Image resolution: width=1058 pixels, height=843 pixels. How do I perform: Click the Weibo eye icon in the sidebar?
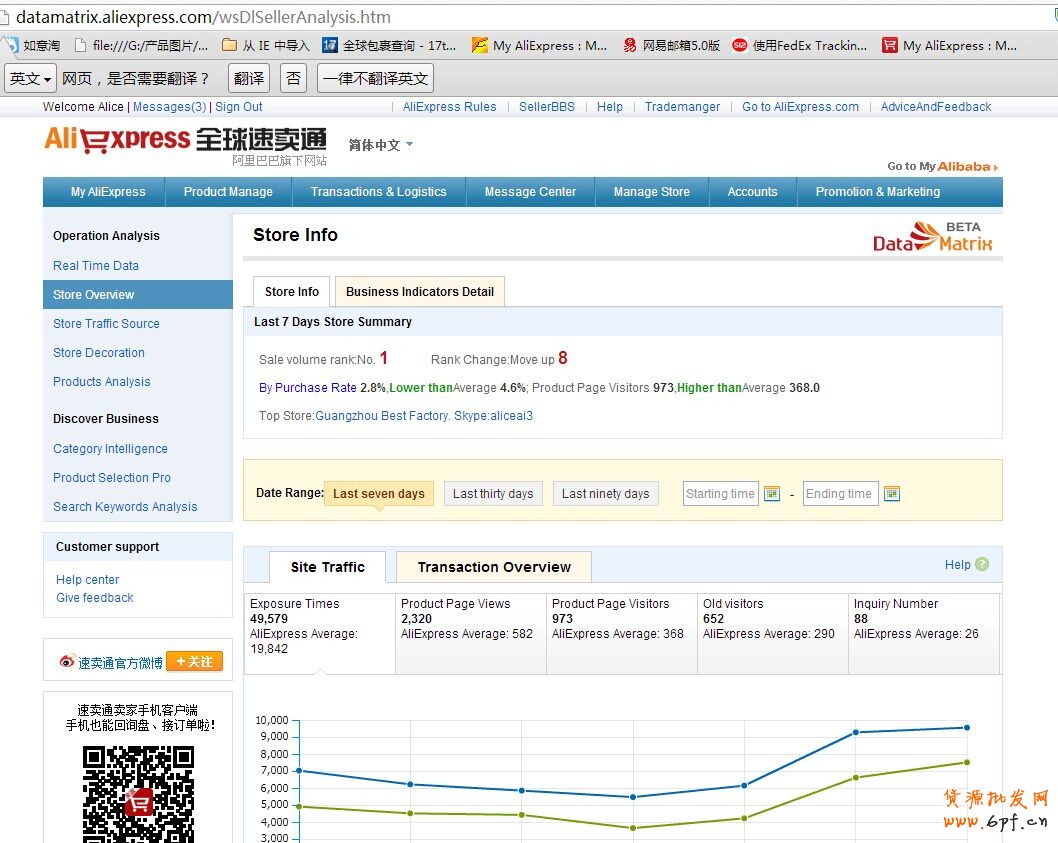[67, 662]
